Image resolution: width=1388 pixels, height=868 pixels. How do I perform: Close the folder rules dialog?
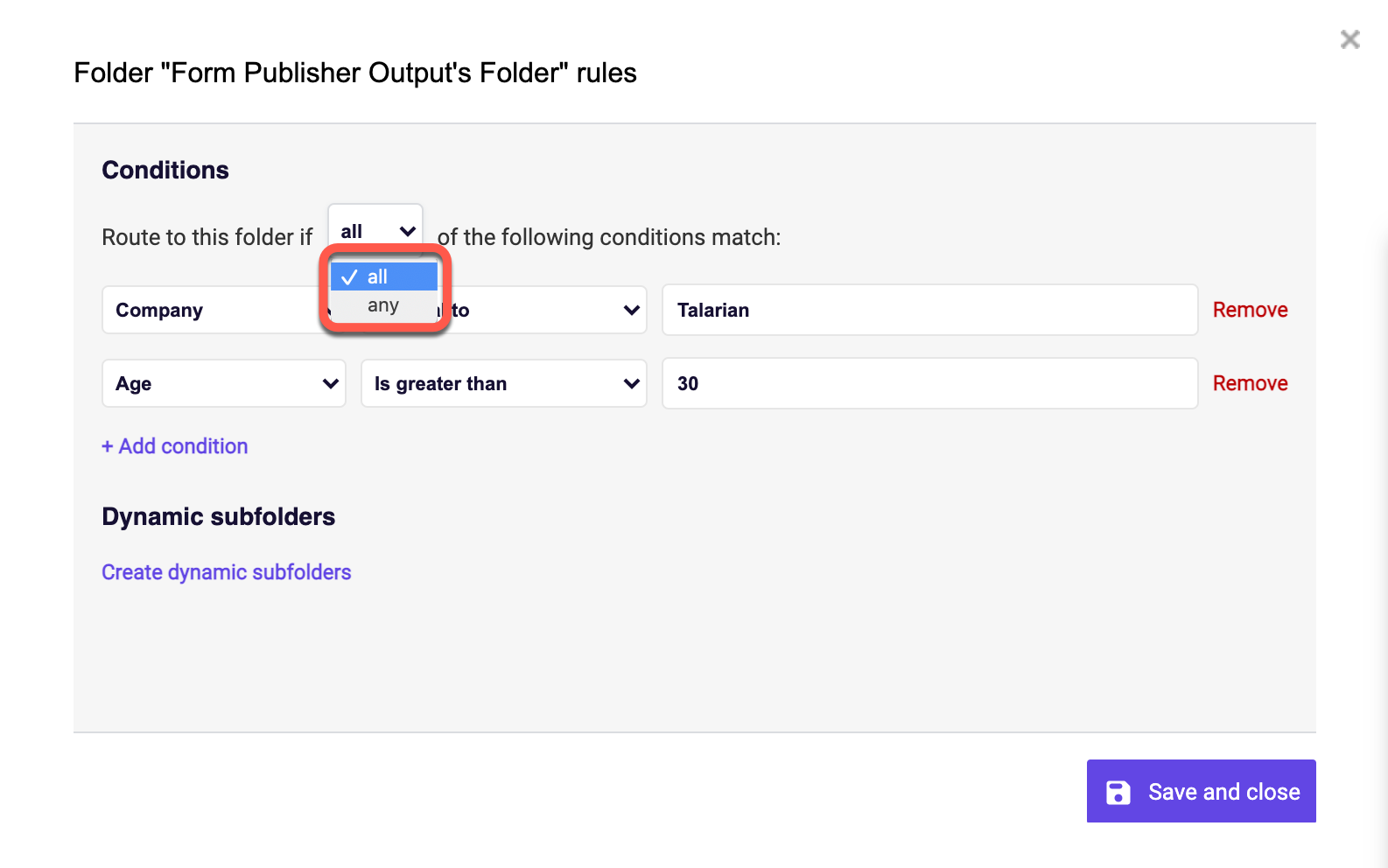click(1349, 39)
